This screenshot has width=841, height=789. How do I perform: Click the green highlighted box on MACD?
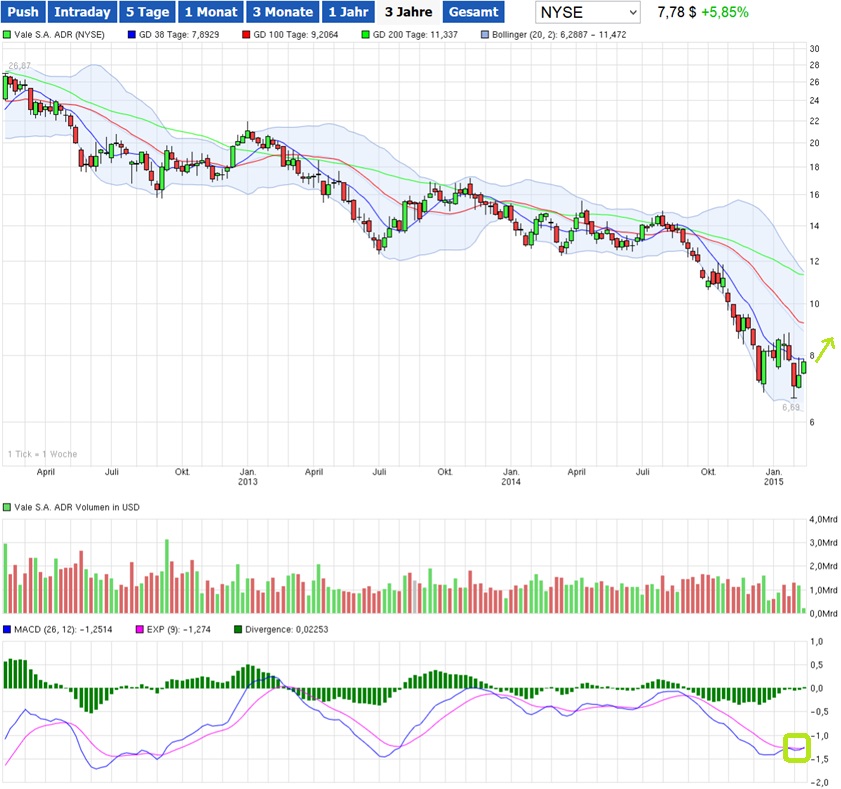(796, 747)
